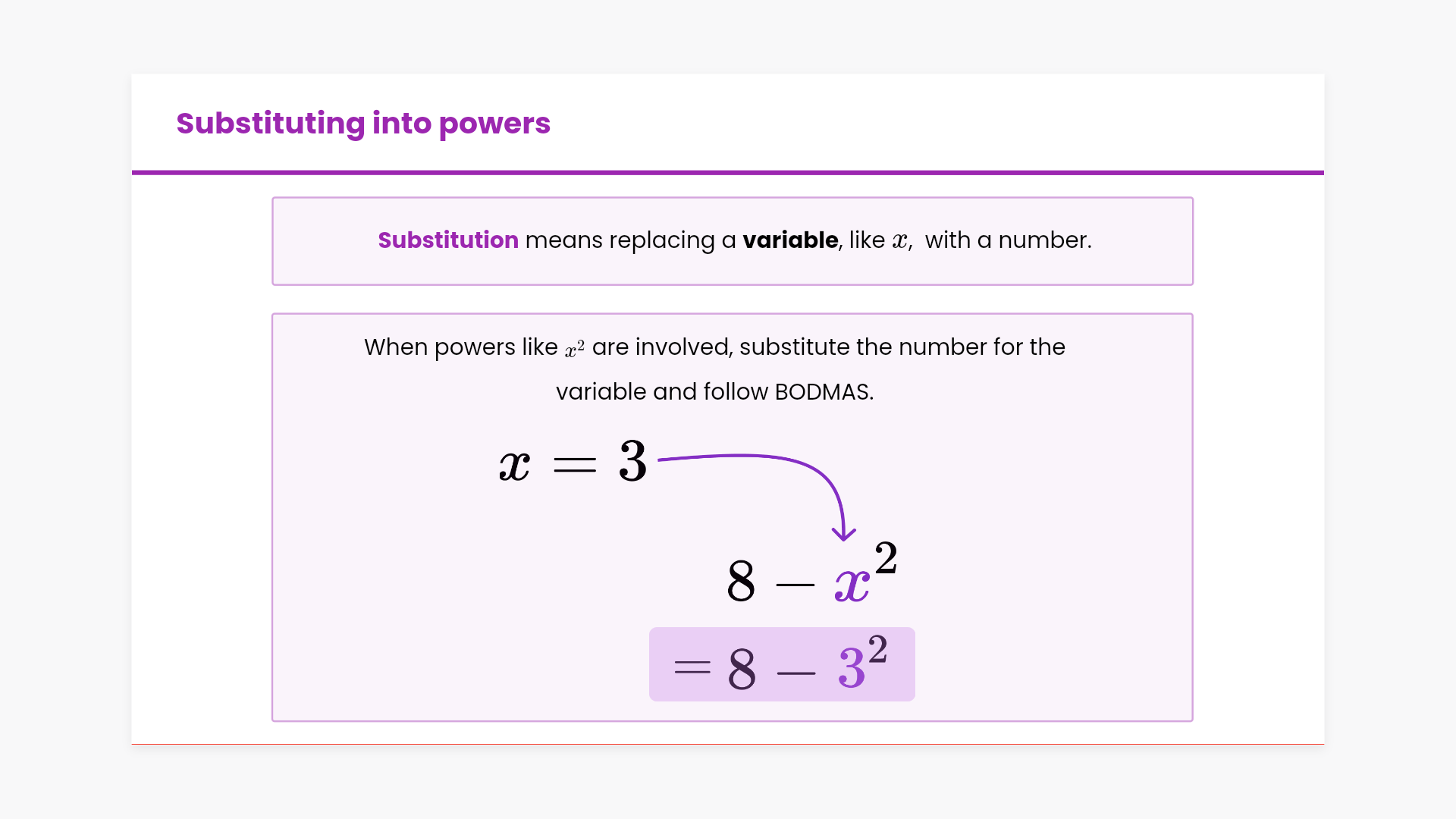Click the "Substituting into powers" slide title
This screenshot has width=1456, height=819.
click(362, 124)
